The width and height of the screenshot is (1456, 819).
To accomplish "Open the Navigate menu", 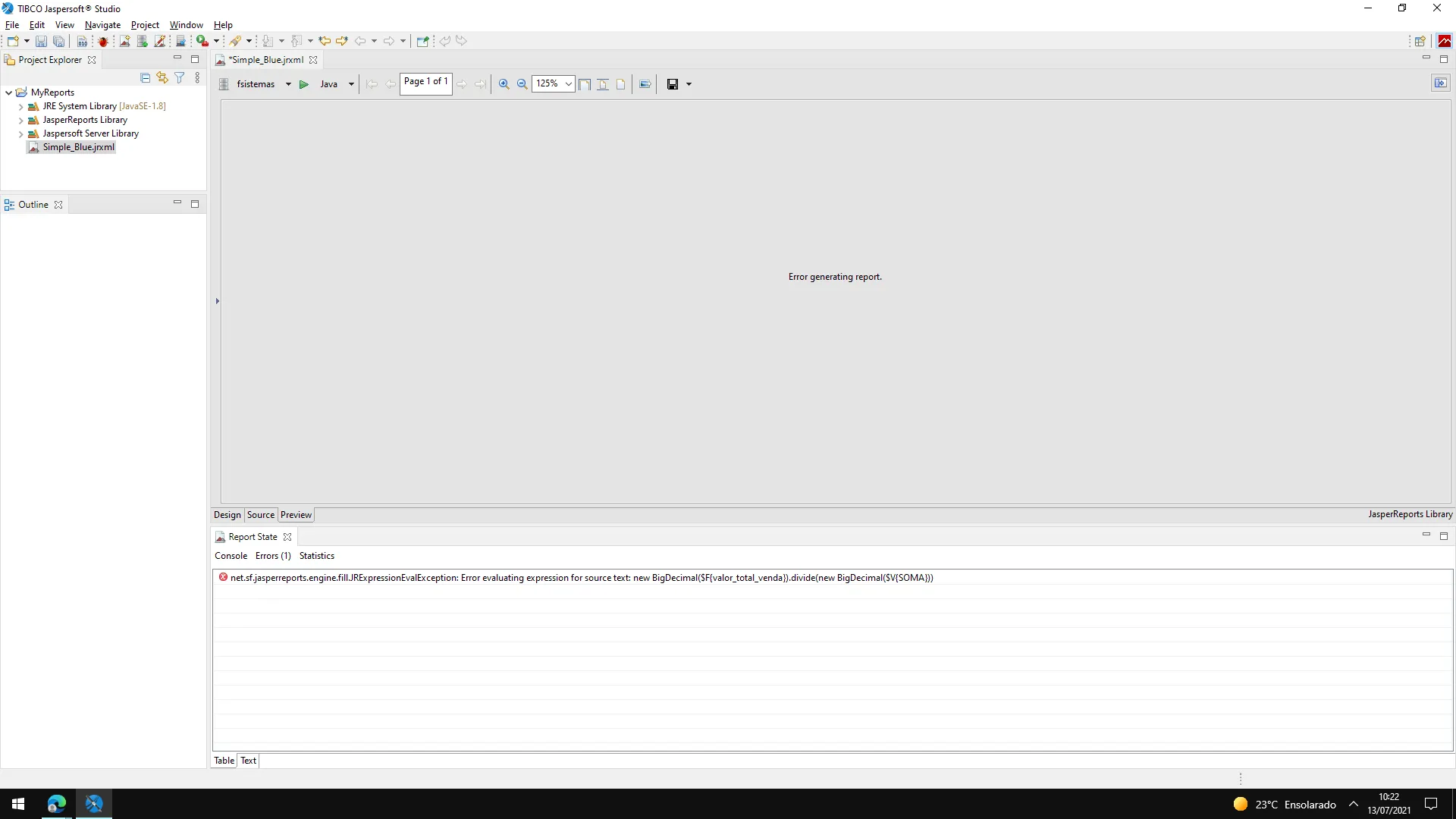I will click(x=102, y=25).
